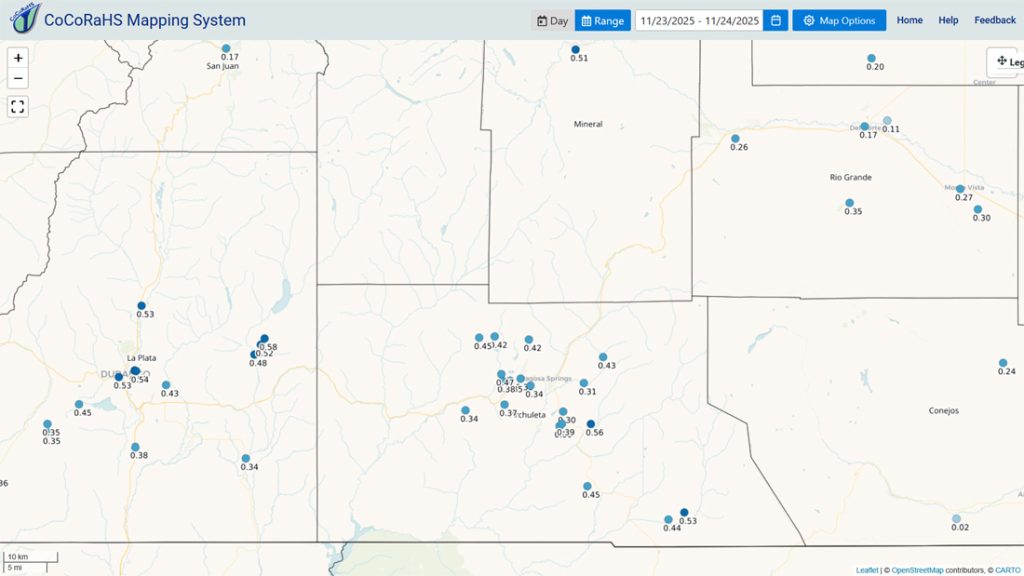This screenshot has height=576, width=1024.
Task: Open the Leaflet attribution link
Action: [867, 570]
